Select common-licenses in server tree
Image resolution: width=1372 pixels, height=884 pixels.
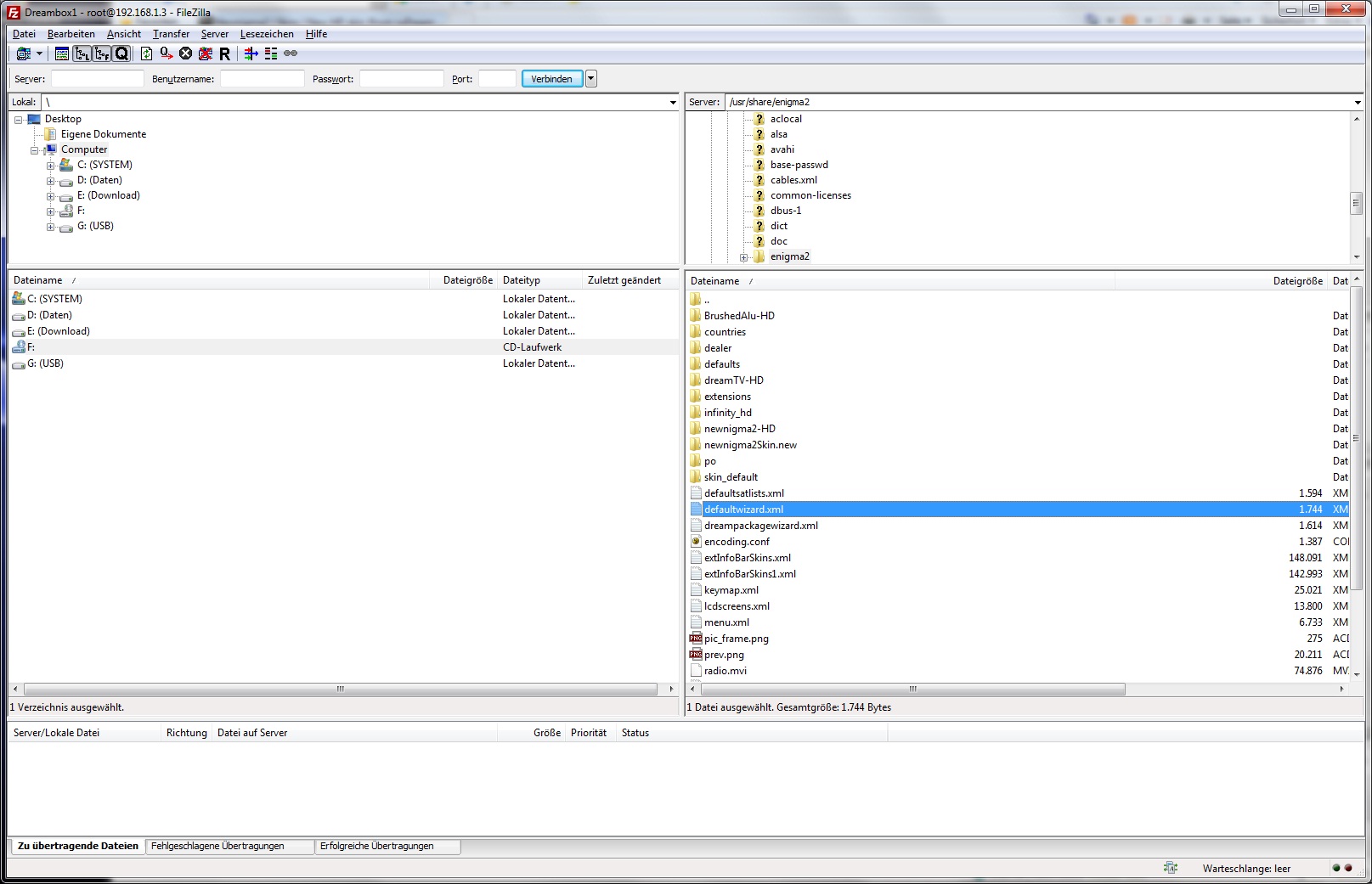(810, 195)
